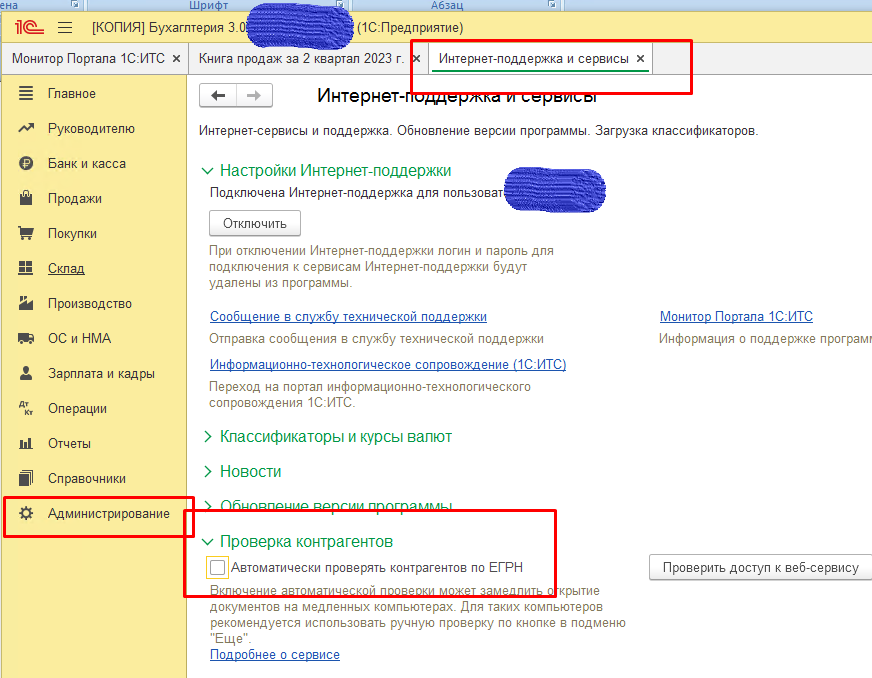
Task: Close the Монитор Портала 1С:ИТС tab
Action: point(176,58)
